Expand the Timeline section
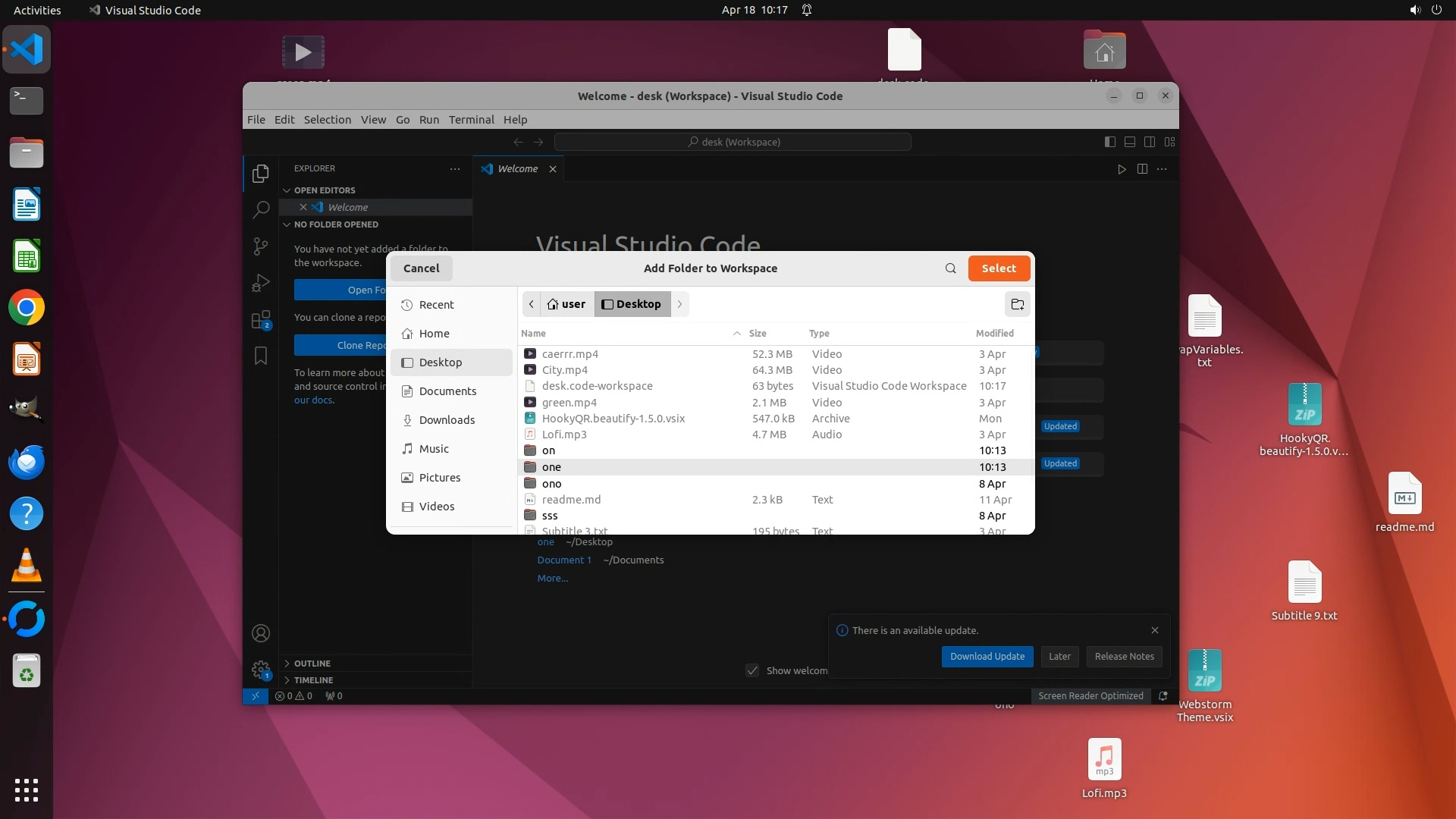 pos(313,680)
